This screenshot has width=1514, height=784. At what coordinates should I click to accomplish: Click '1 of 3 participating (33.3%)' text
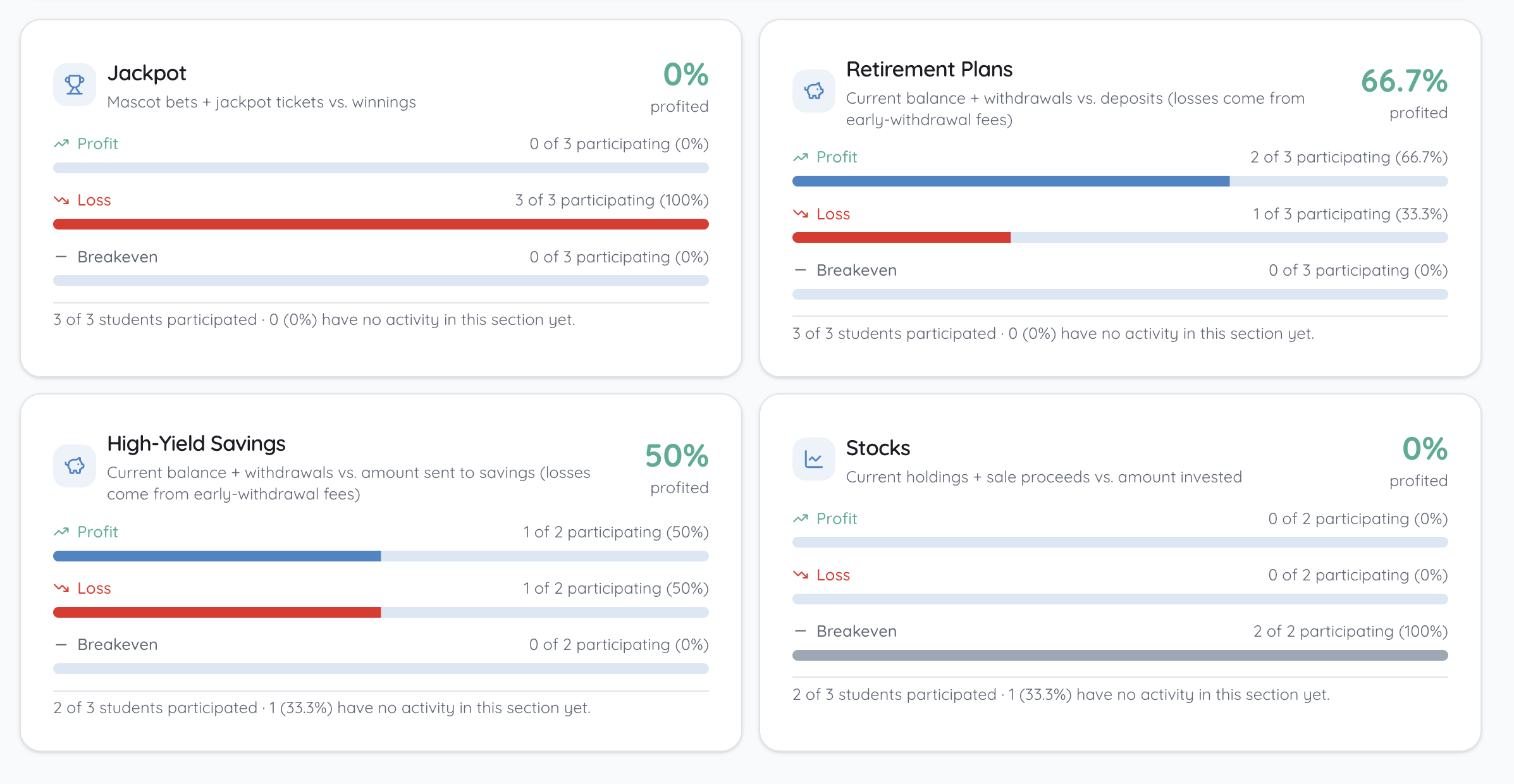[x=1350, y=214]
